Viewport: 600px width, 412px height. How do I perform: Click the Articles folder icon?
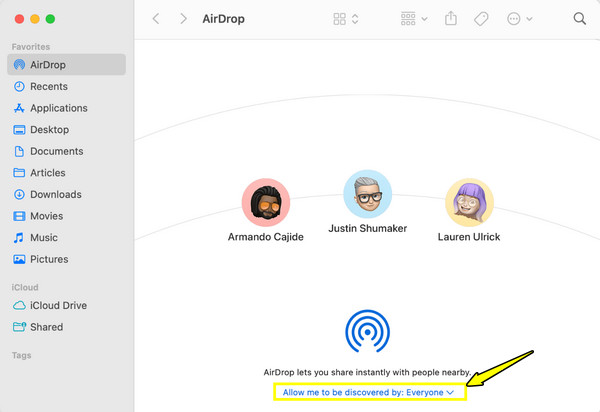(19, 173)
